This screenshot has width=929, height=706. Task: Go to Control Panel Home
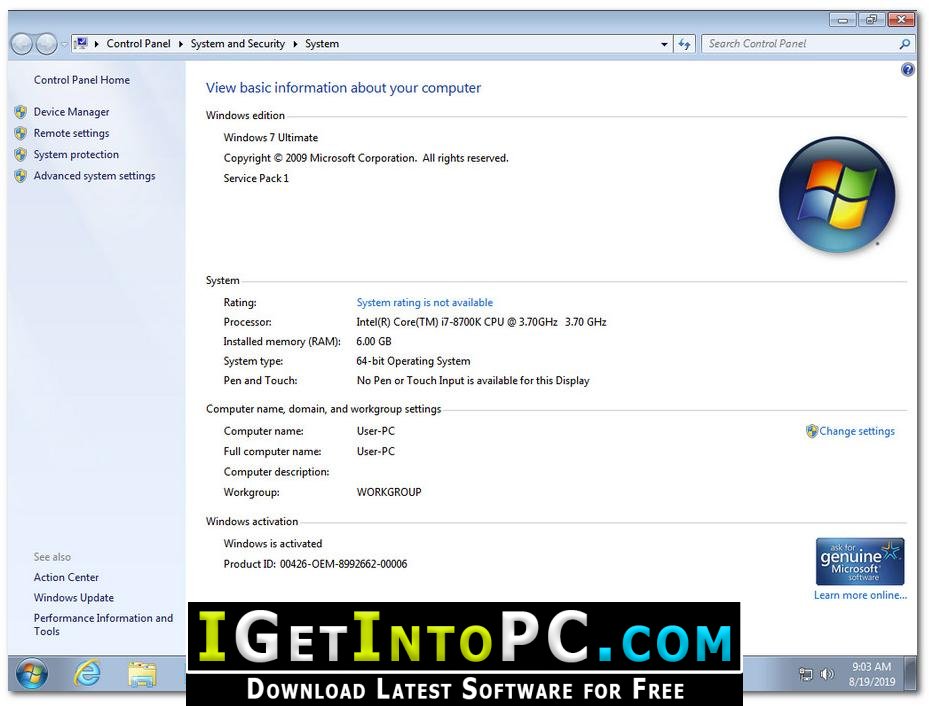pos(81,80)
